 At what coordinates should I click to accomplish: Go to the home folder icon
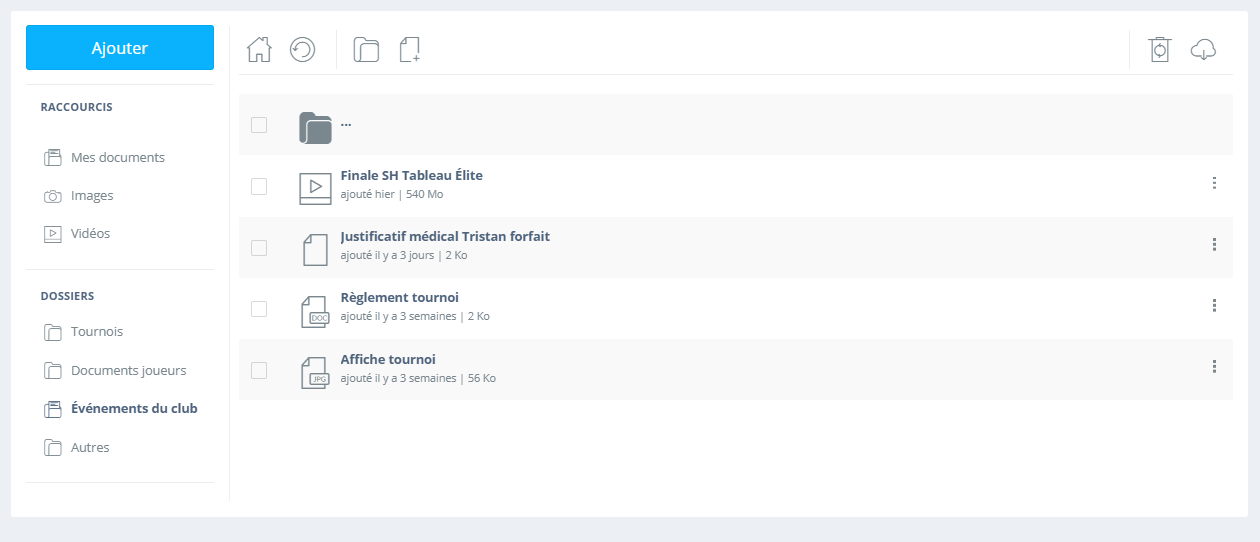click(259, 49)
